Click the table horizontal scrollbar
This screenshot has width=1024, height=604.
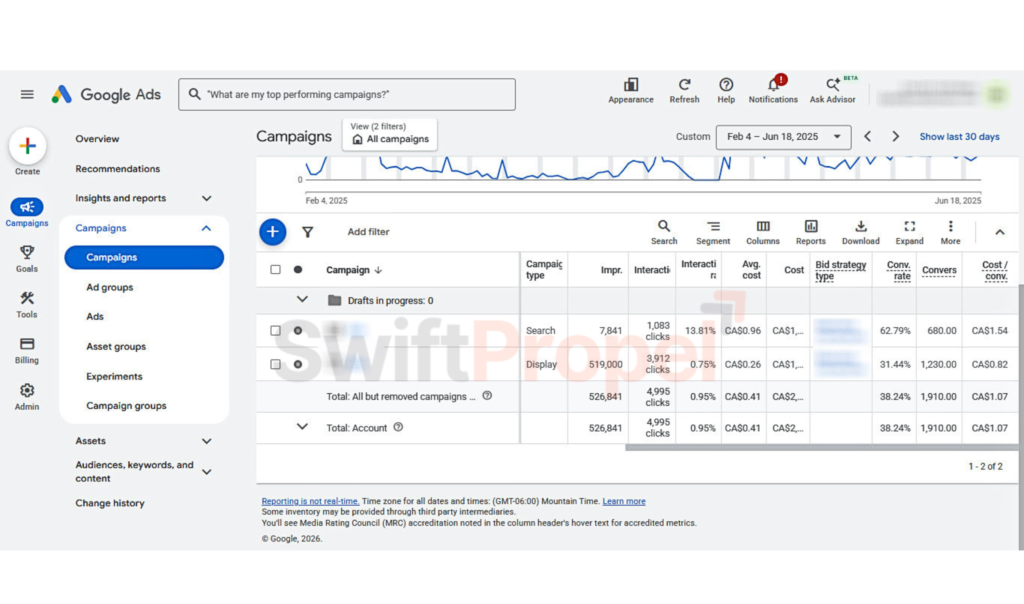822,448
